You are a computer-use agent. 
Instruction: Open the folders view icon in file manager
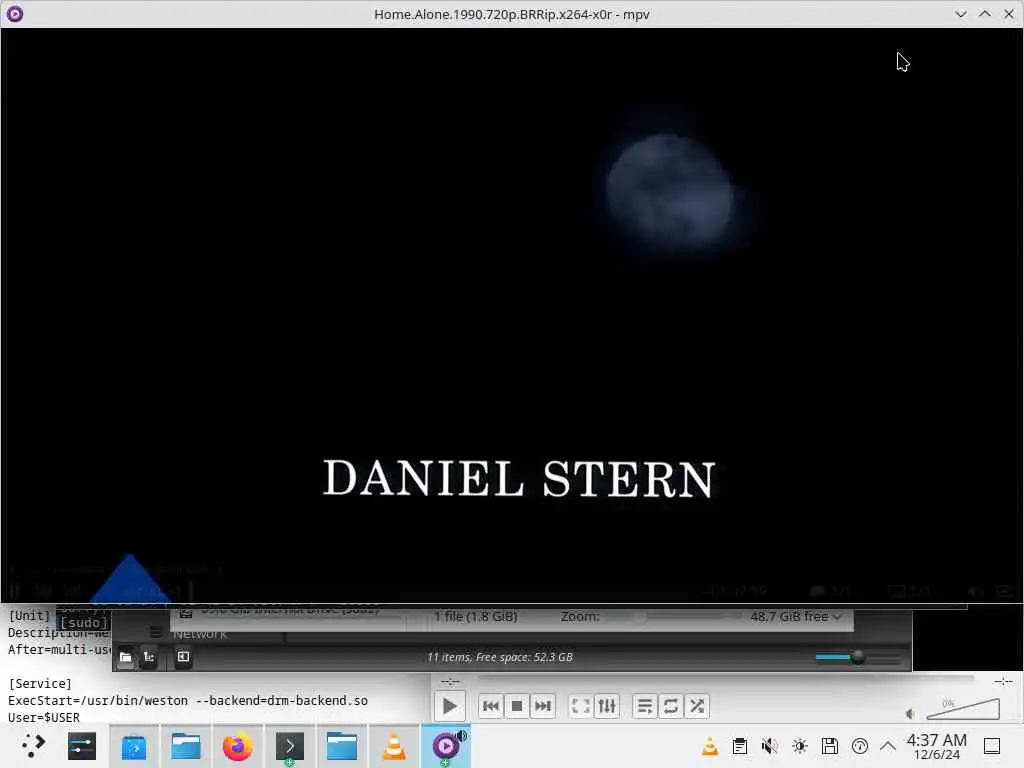125,657
